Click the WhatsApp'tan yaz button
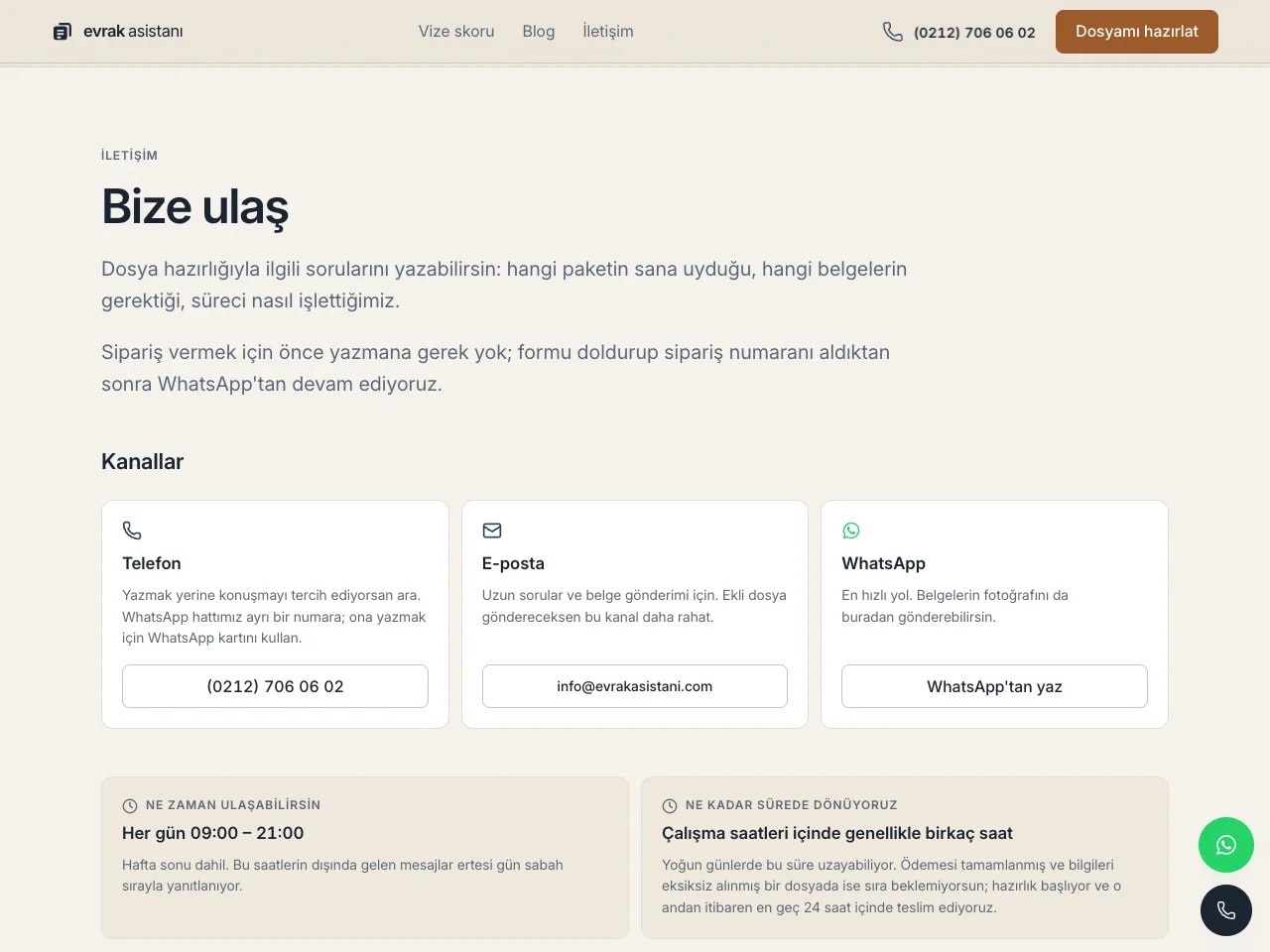 tap(994, 686)
